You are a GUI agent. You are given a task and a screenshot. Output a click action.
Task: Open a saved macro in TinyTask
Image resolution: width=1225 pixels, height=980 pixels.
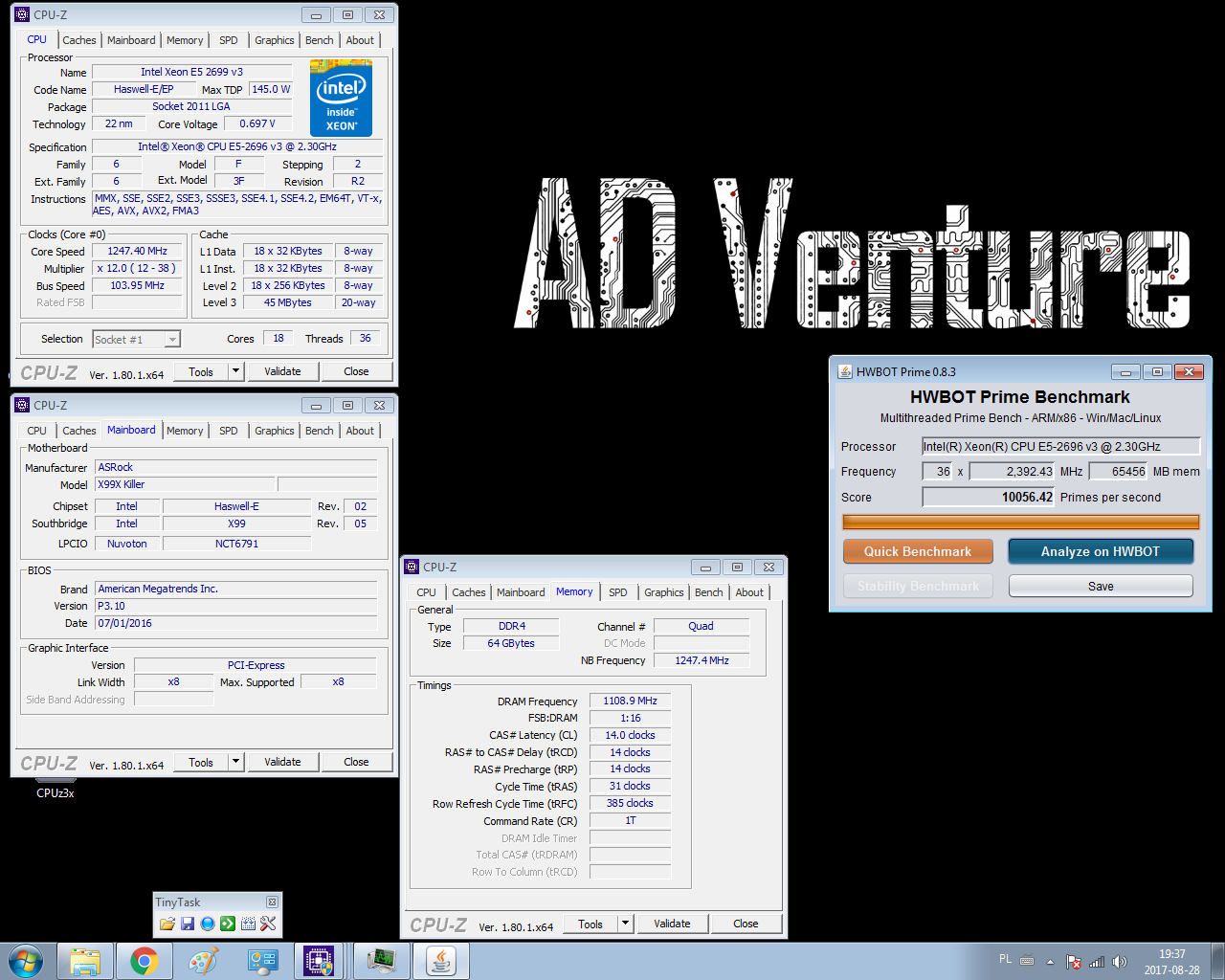click(167, 924)
